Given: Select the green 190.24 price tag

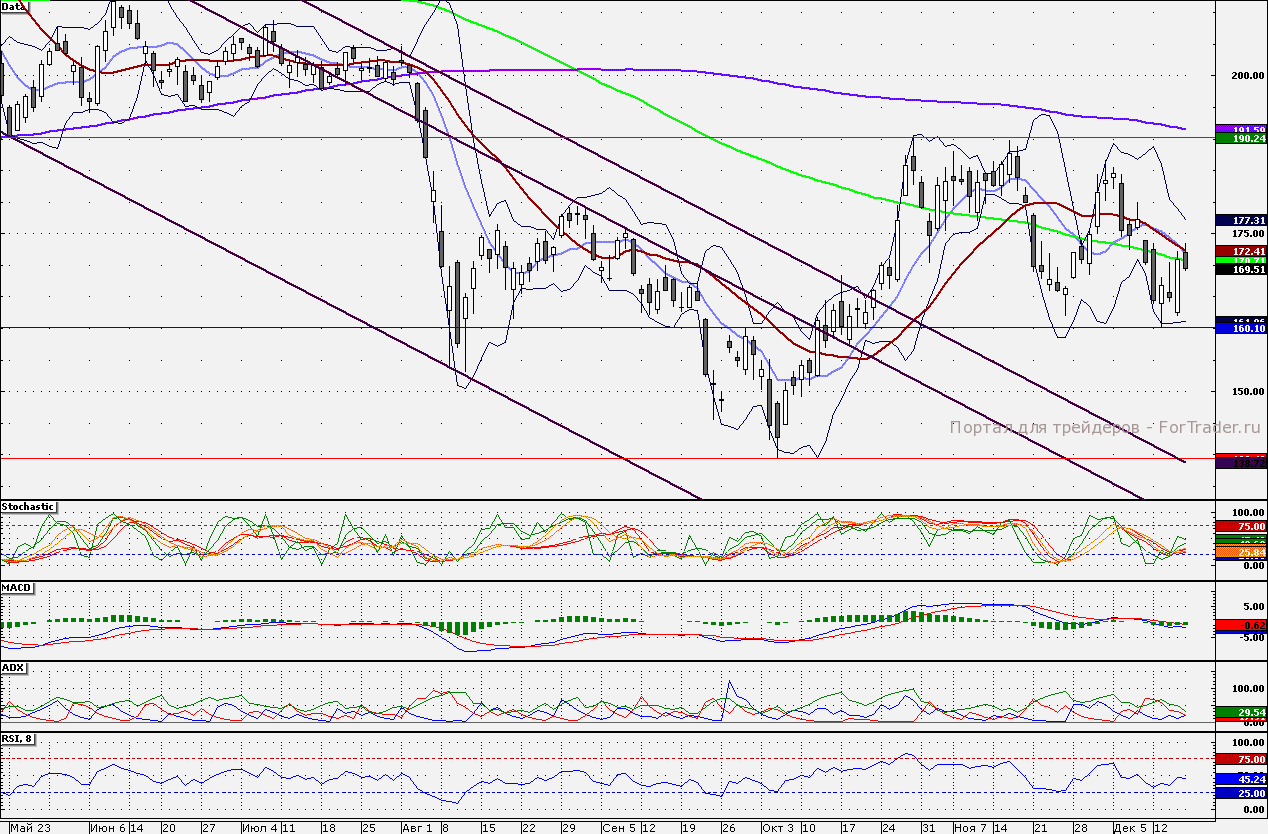Looking at the screenshot, I should pos(1241,140).
